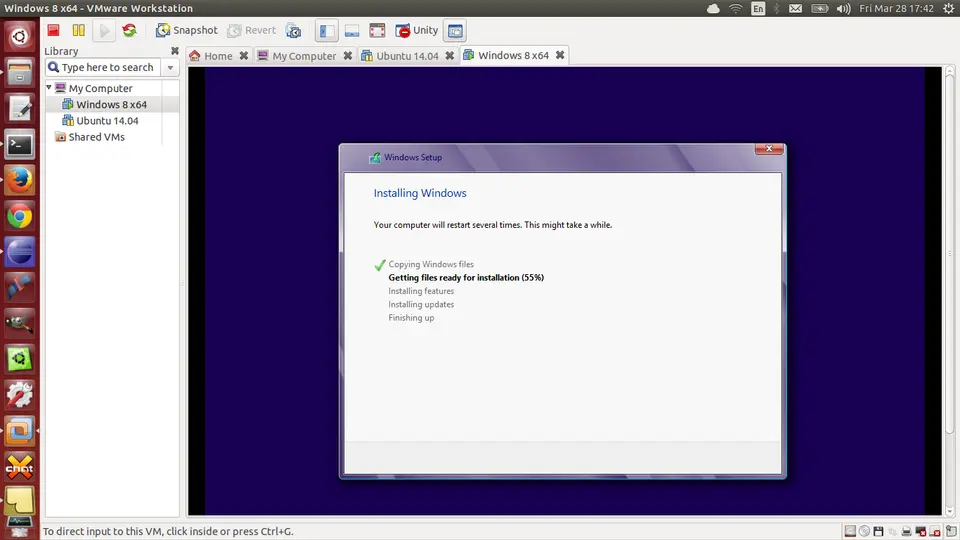Open the text editor in the launcher
The image size is (960, 540).
[20, 109]
